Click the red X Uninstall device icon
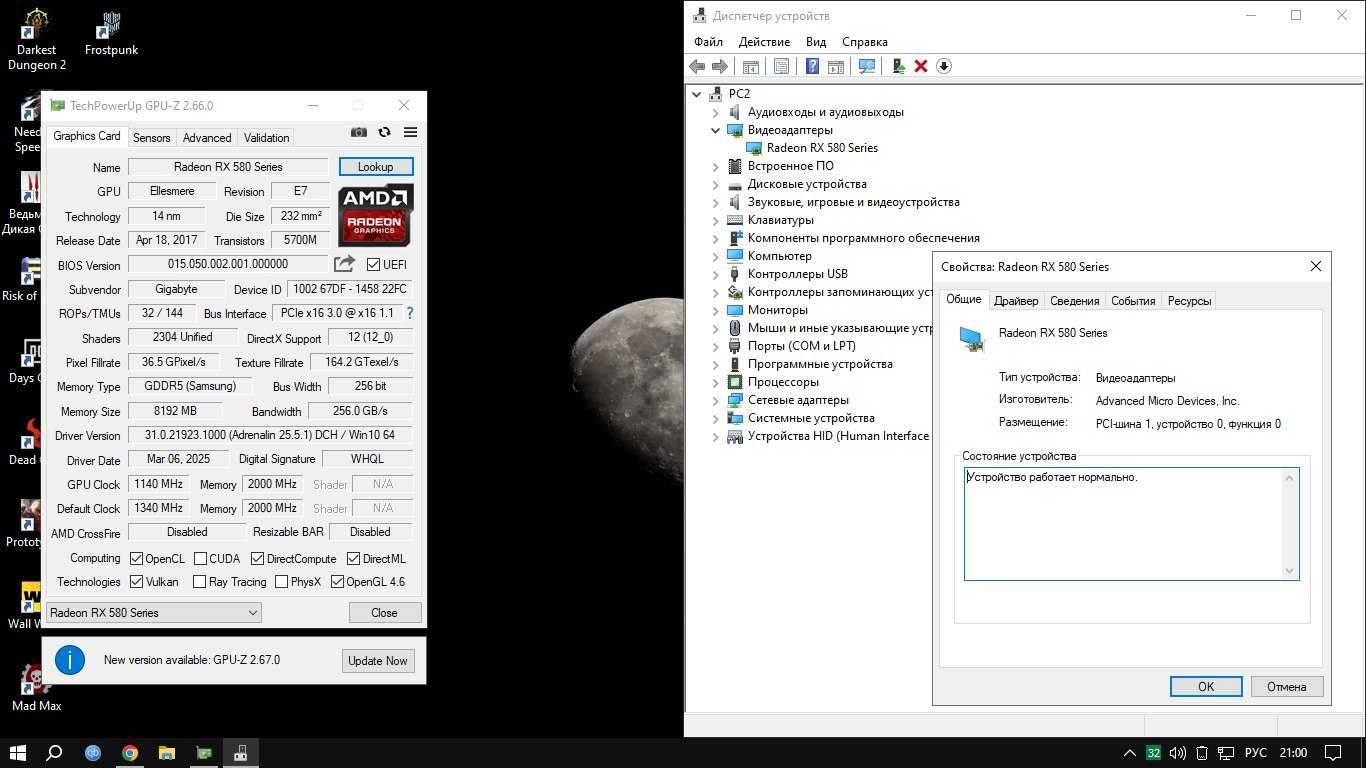The image size is (1366, 768). pyautogui.click(x=921, y=66)
